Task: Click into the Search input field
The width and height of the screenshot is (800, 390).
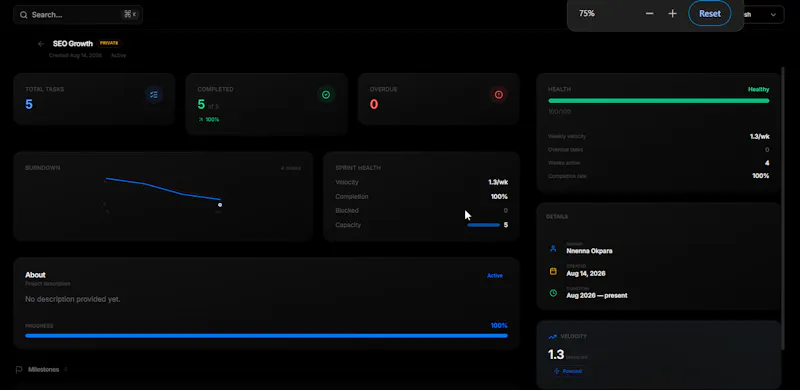Action: pos(78,15)
